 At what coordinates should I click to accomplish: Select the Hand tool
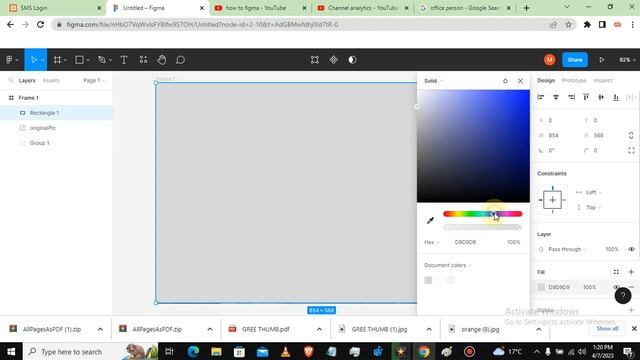coord(162,60)
